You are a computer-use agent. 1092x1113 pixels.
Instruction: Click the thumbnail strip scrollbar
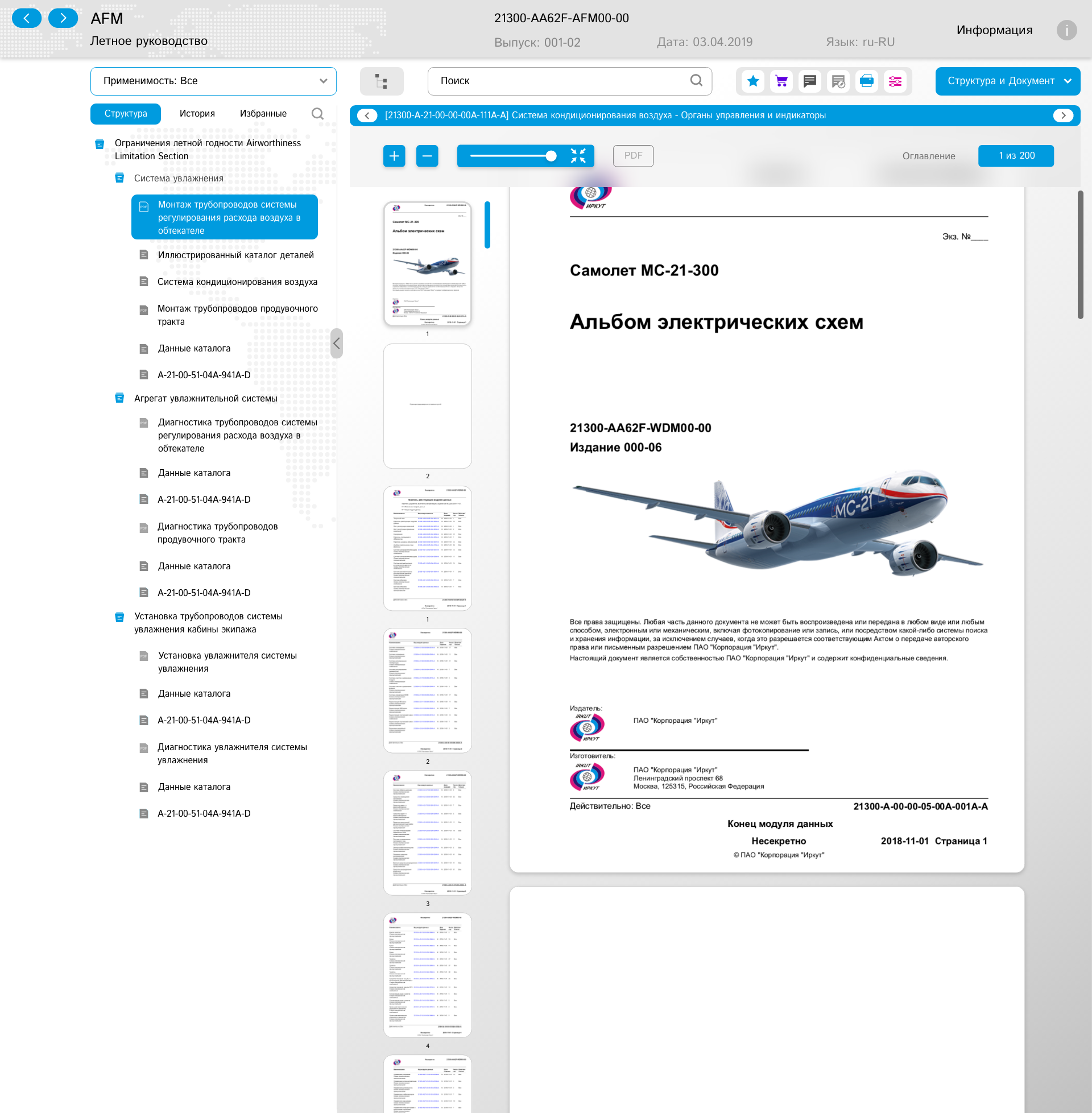487,225
